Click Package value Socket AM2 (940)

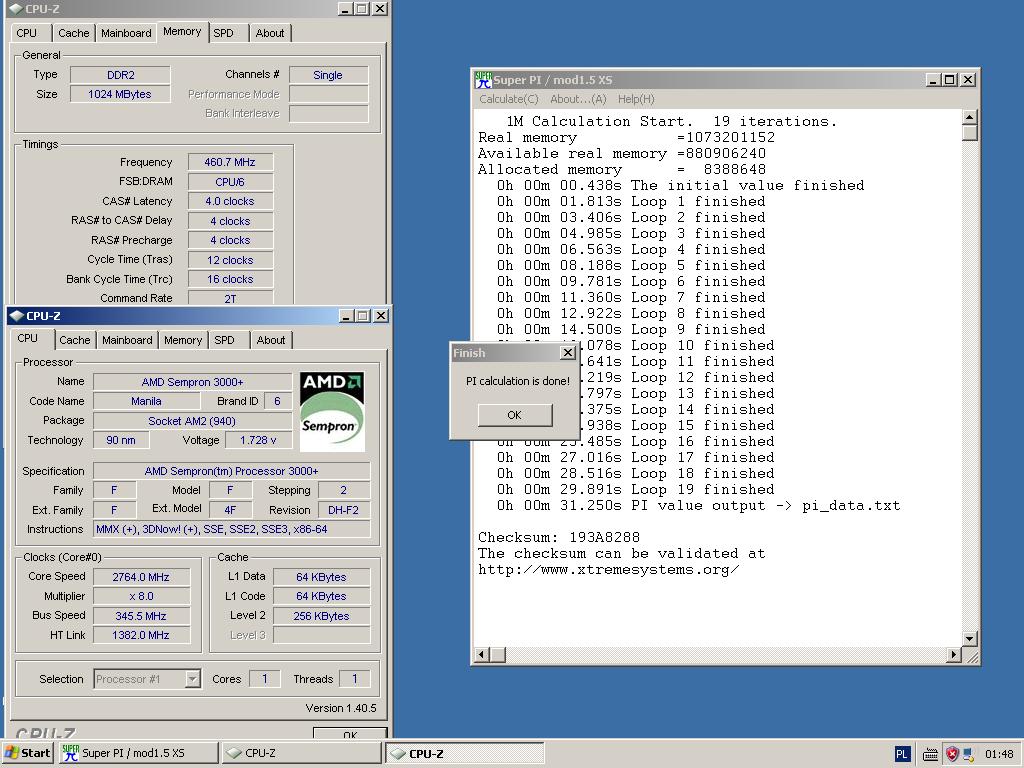pos(193,421)
